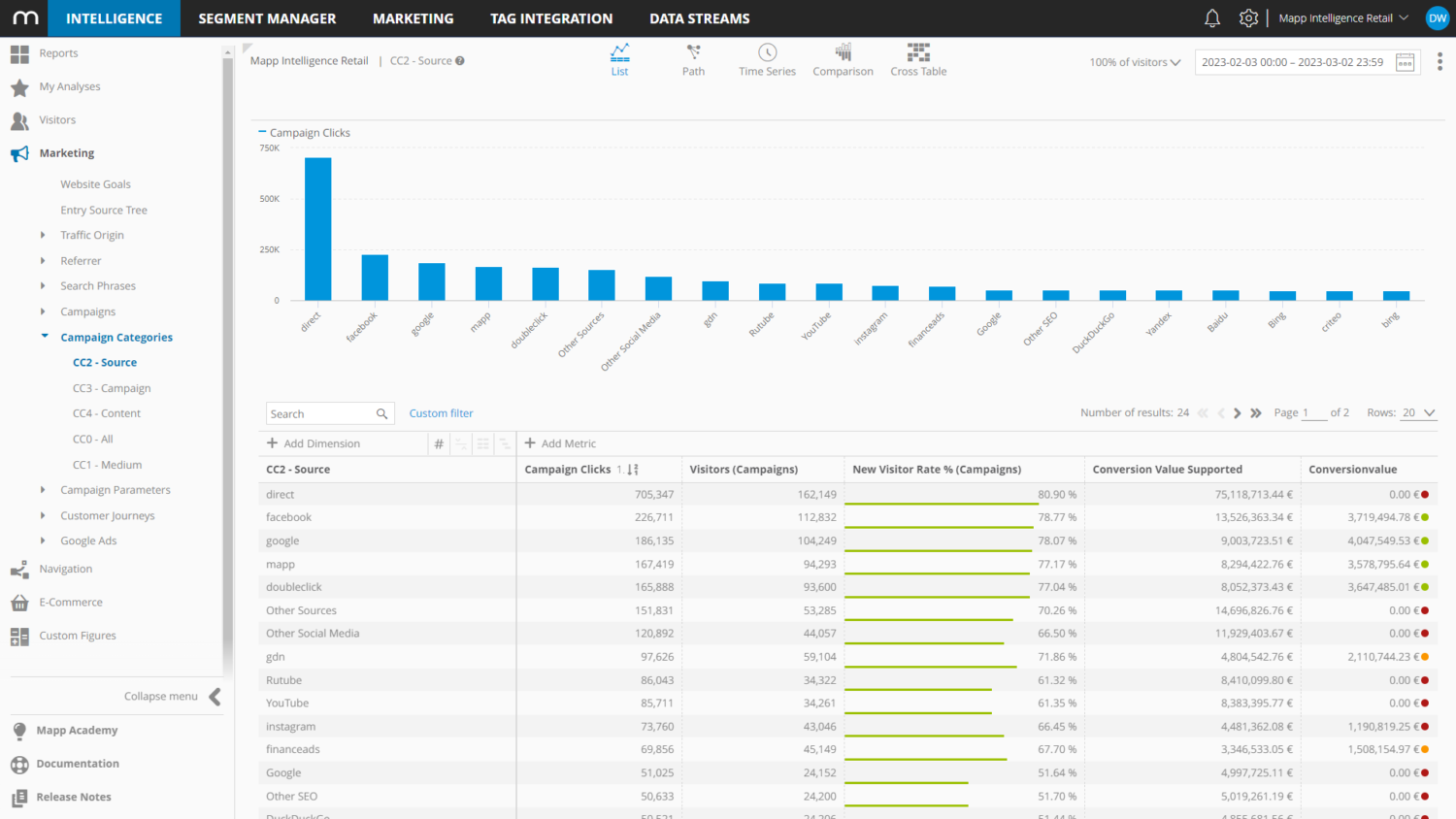
Task: Open the Mapp Intelligence Retail account dropdown
Action: pyautogui.click(x=1343, y=18)
